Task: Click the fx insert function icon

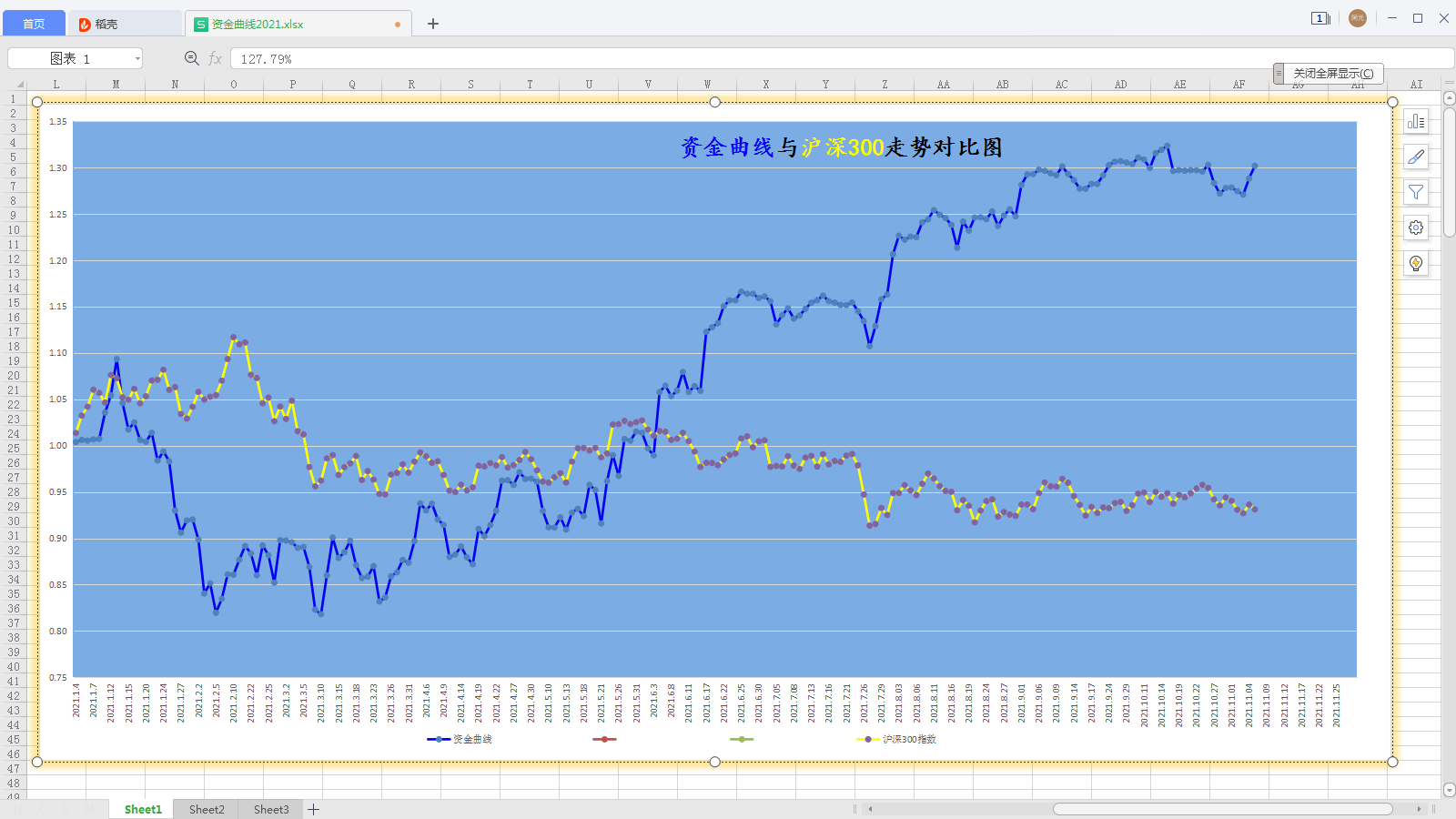Action: 216,58
